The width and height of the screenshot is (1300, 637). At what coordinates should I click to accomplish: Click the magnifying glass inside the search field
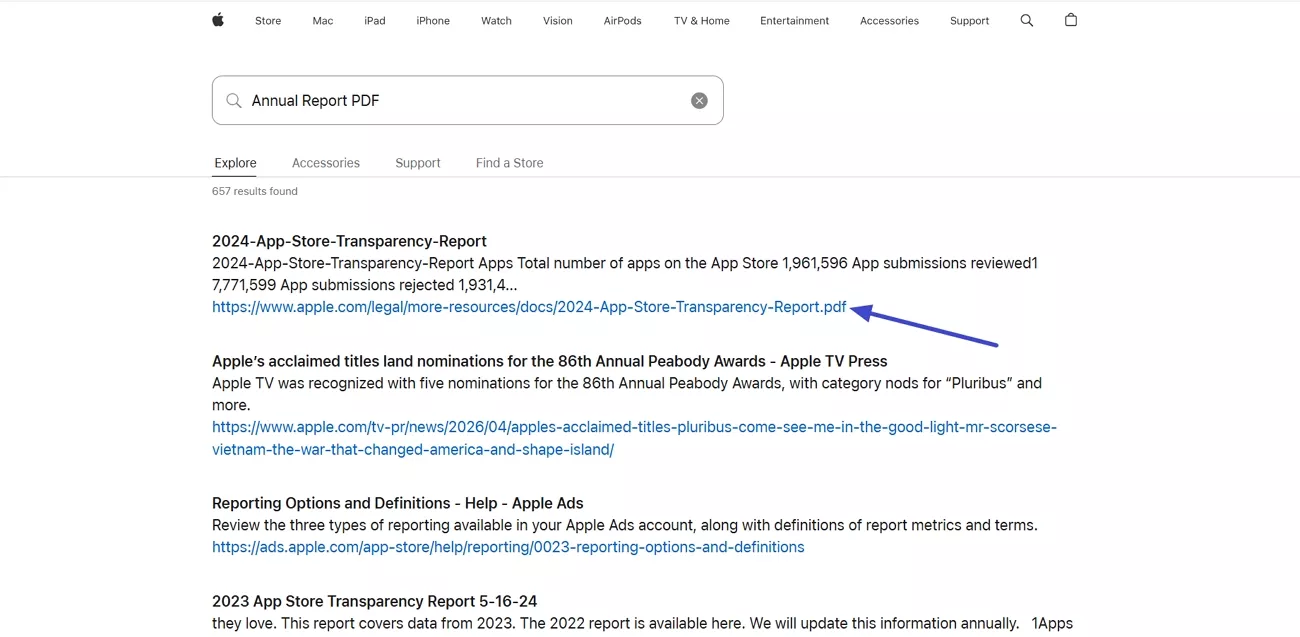point(233,100)
